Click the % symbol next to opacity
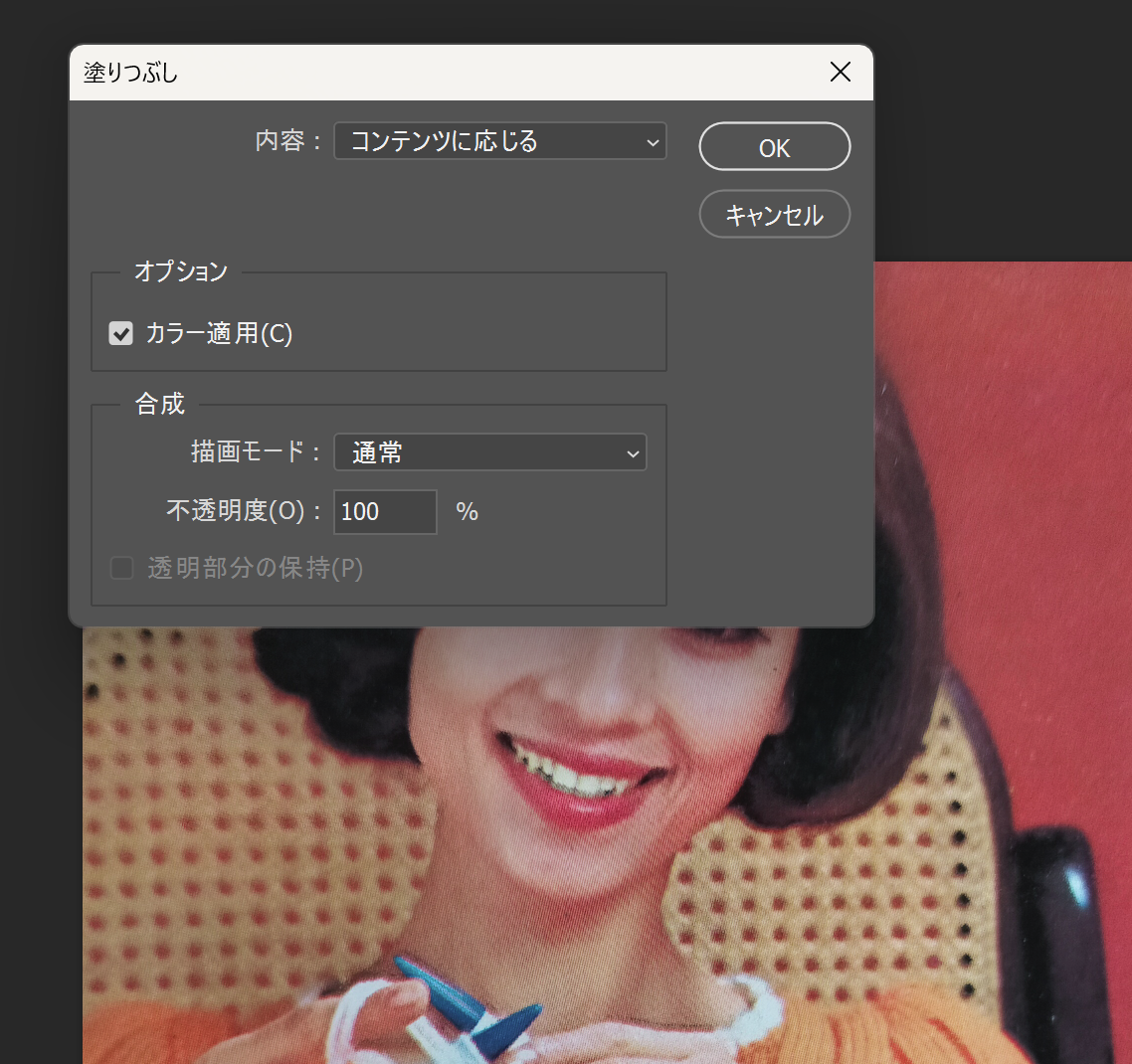The width and height of the screenshot is (1132, 1064). tap(466, 511)
